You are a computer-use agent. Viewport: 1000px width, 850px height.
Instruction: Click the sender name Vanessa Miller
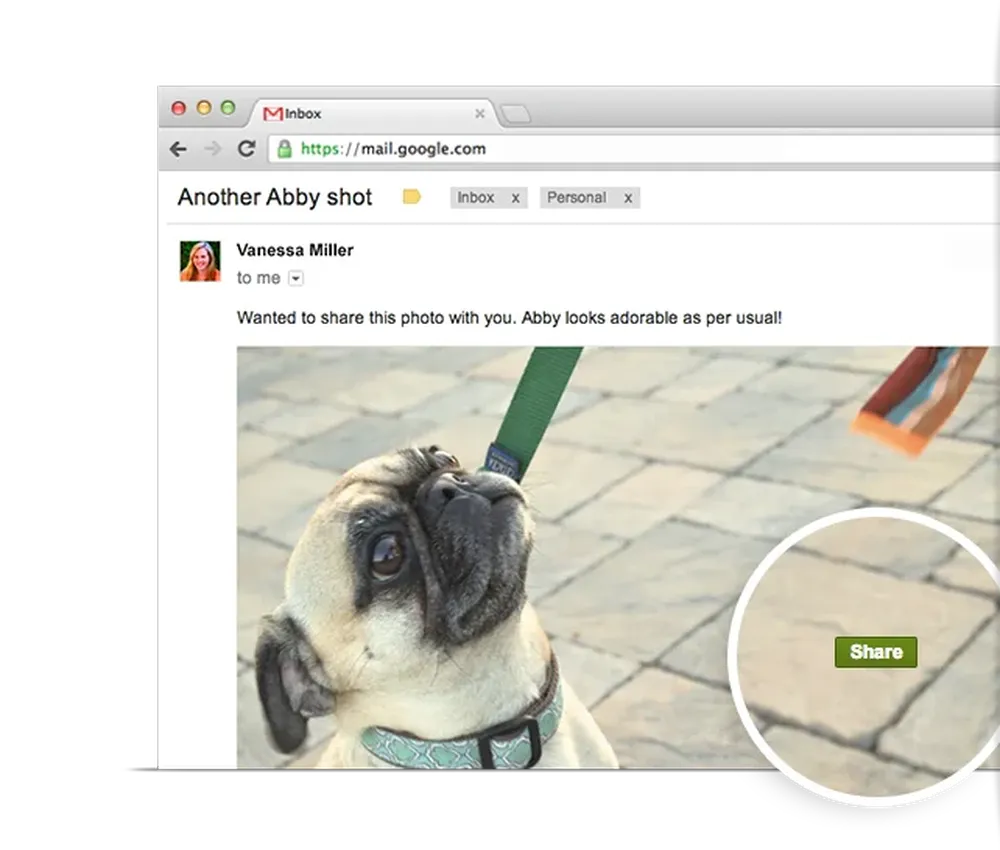(294, 250)
